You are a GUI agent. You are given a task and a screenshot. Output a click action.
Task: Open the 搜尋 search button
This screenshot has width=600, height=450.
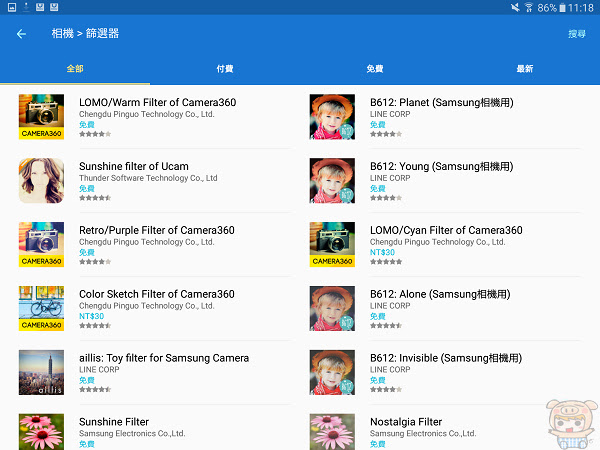pyautogui.click(x=577, y=34)
